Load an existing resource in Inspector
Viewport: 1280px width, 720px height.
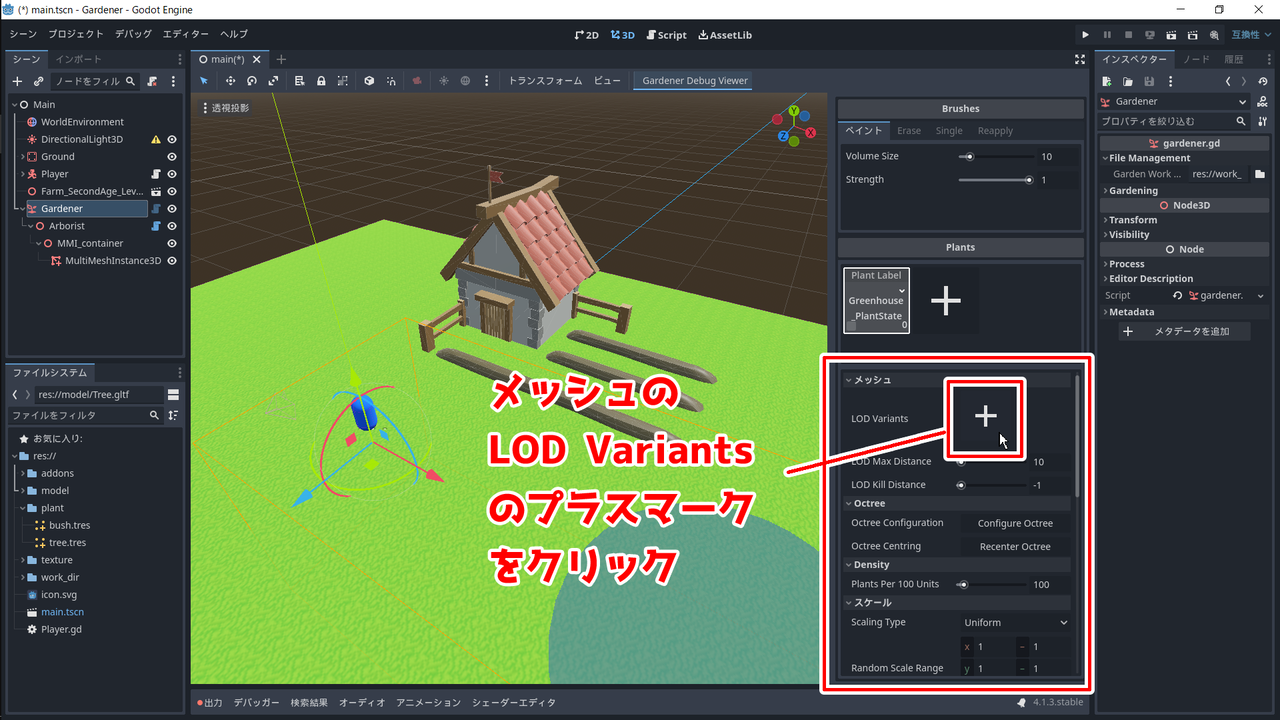coord(1128,81)
